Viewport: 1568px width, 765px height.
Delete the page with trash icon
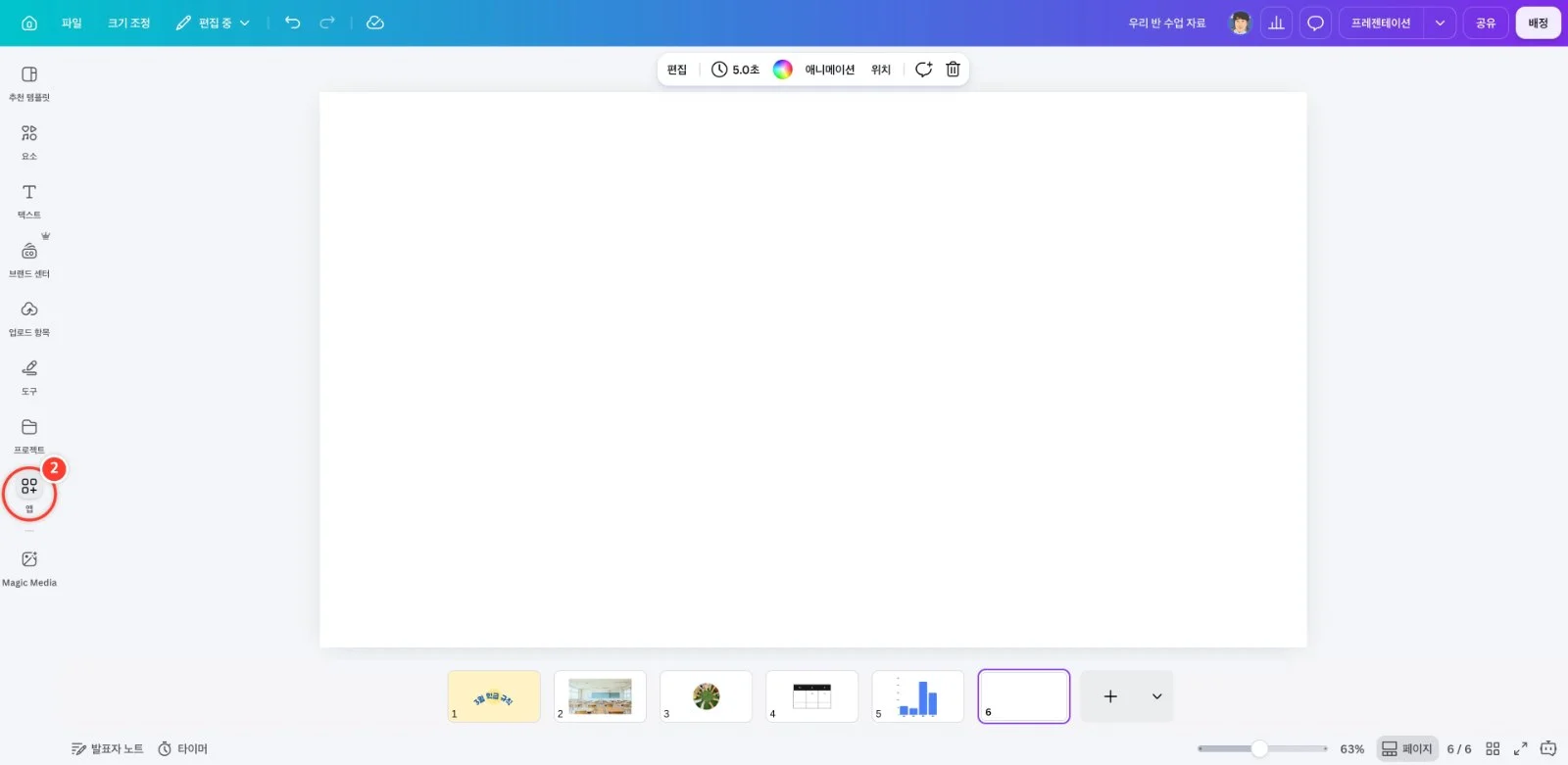(953, 70)
